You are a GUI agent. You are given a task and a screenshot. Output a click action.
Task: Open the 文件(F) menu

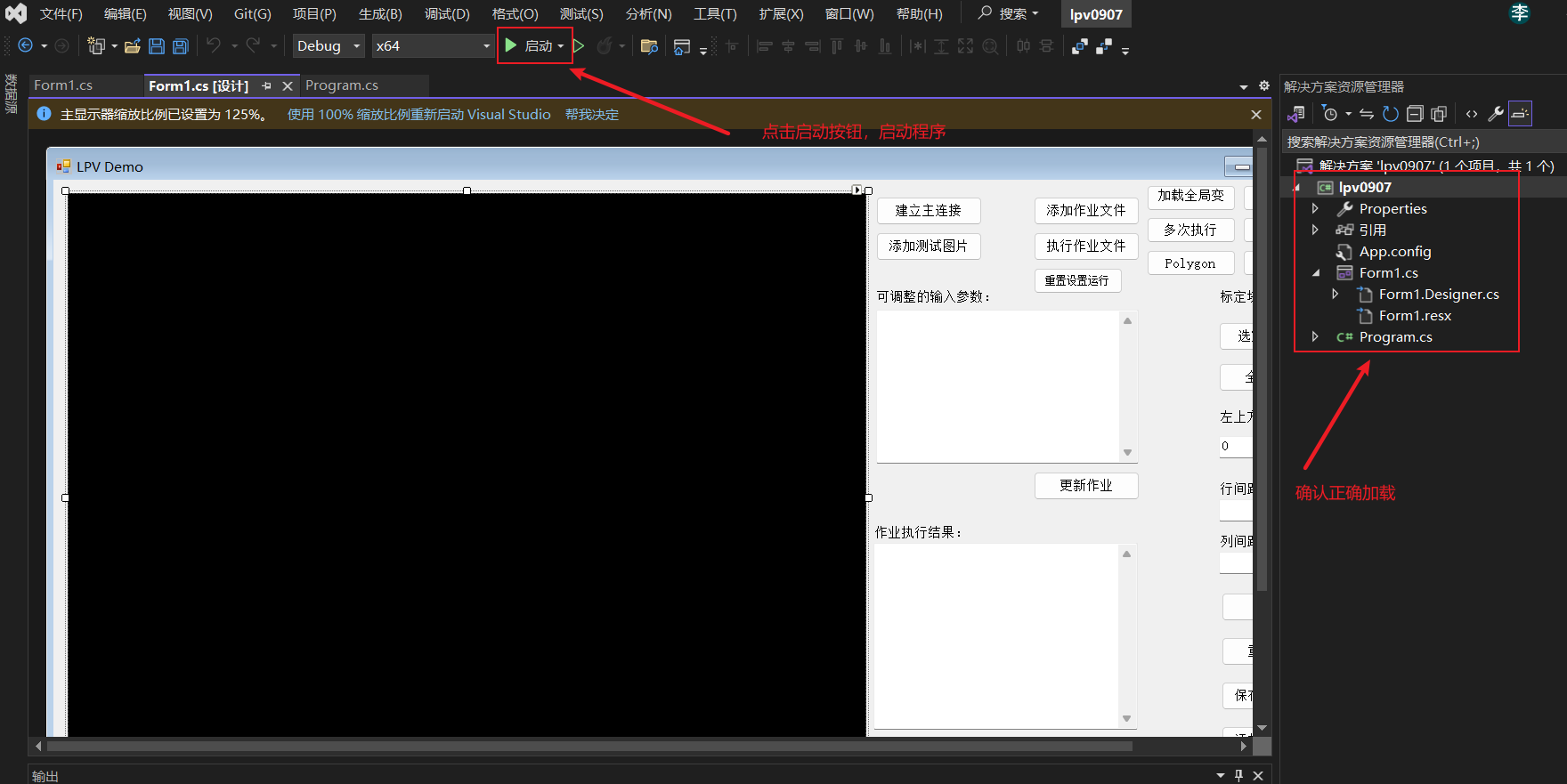tap(61, 14)
